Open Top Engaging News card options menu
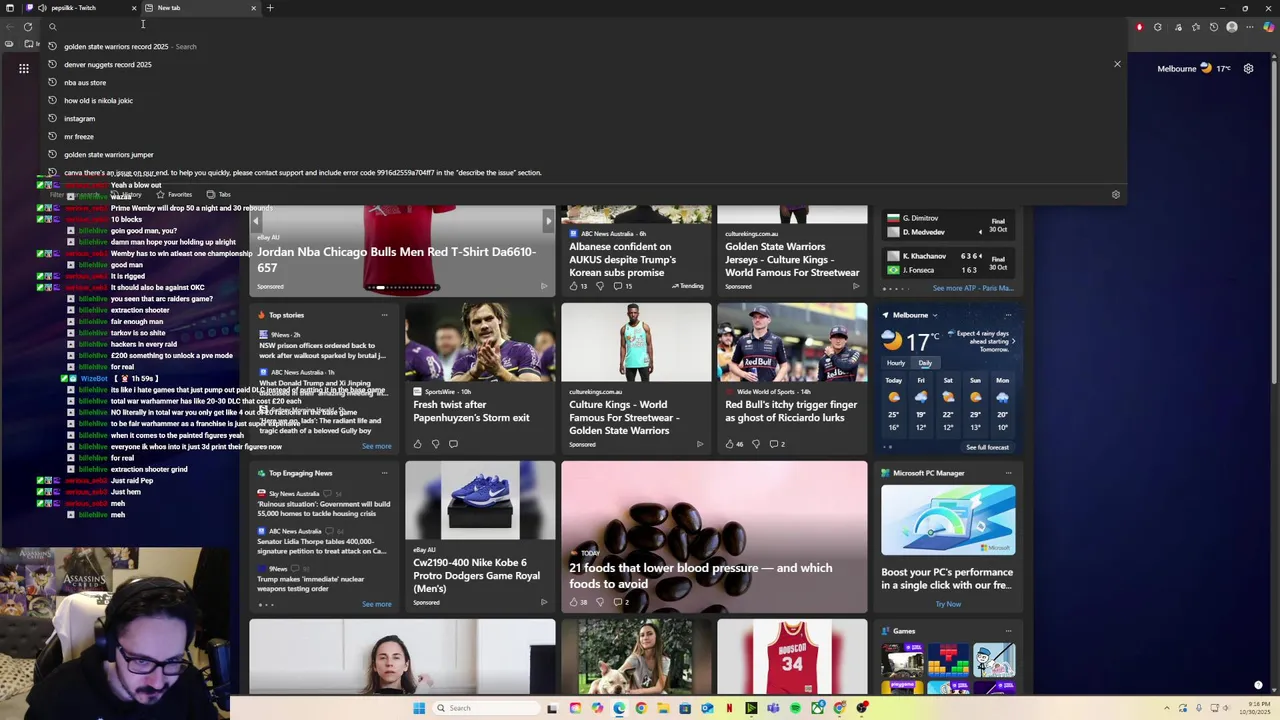Screen dimensions: 1280x720 (384, 473)
